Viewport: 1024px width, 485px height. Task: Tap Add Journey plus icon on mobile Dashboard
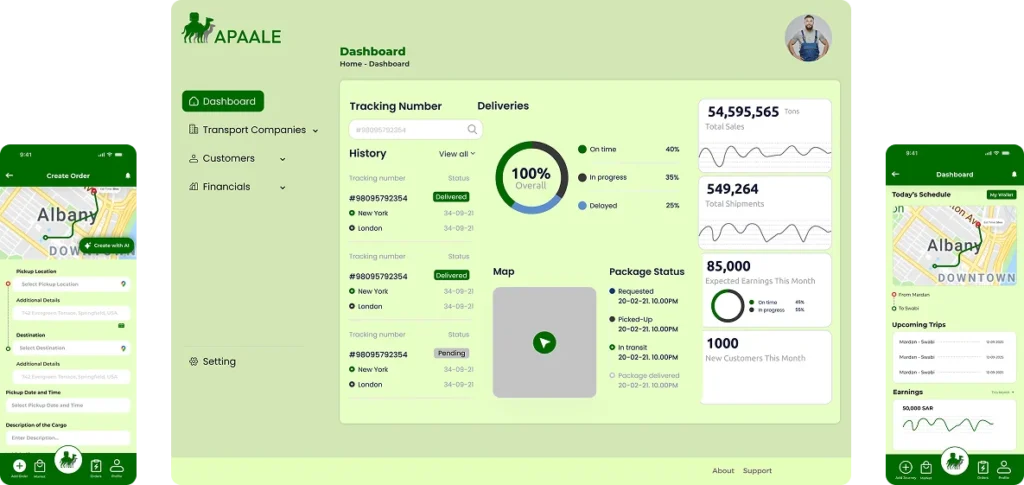pos(905,467)
